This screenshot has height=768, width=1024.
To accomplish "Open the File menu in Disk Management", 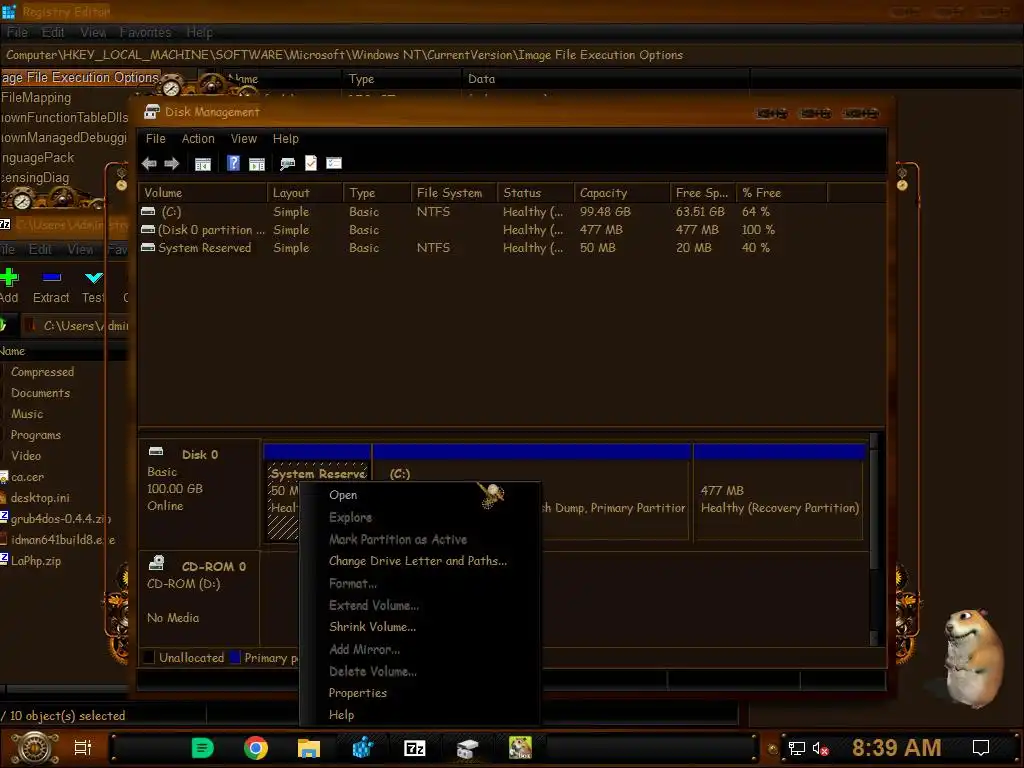I will [155, 138].
